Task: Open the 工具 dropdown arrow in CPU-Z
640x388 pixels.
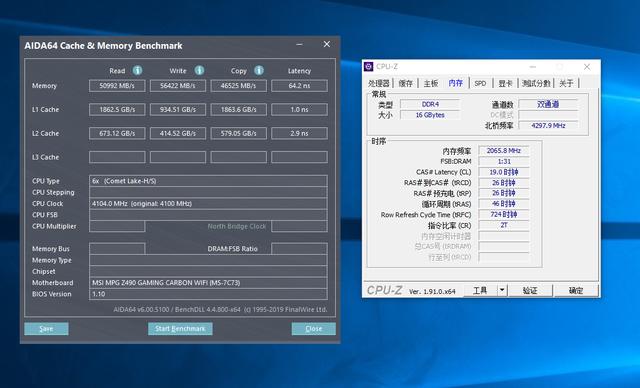Action: click(x=502, y=290)
